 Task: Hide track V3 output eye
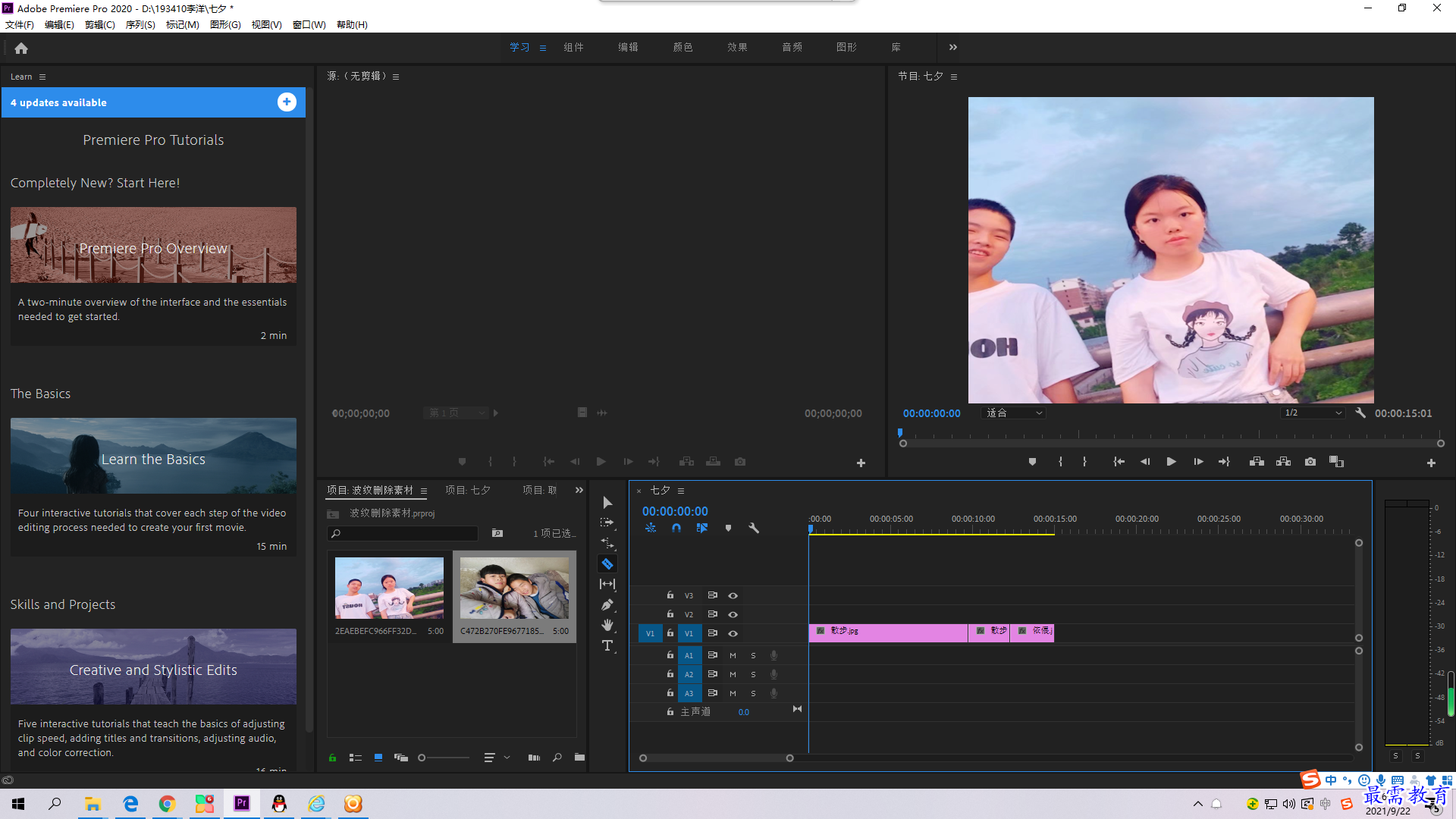(733, 596)
